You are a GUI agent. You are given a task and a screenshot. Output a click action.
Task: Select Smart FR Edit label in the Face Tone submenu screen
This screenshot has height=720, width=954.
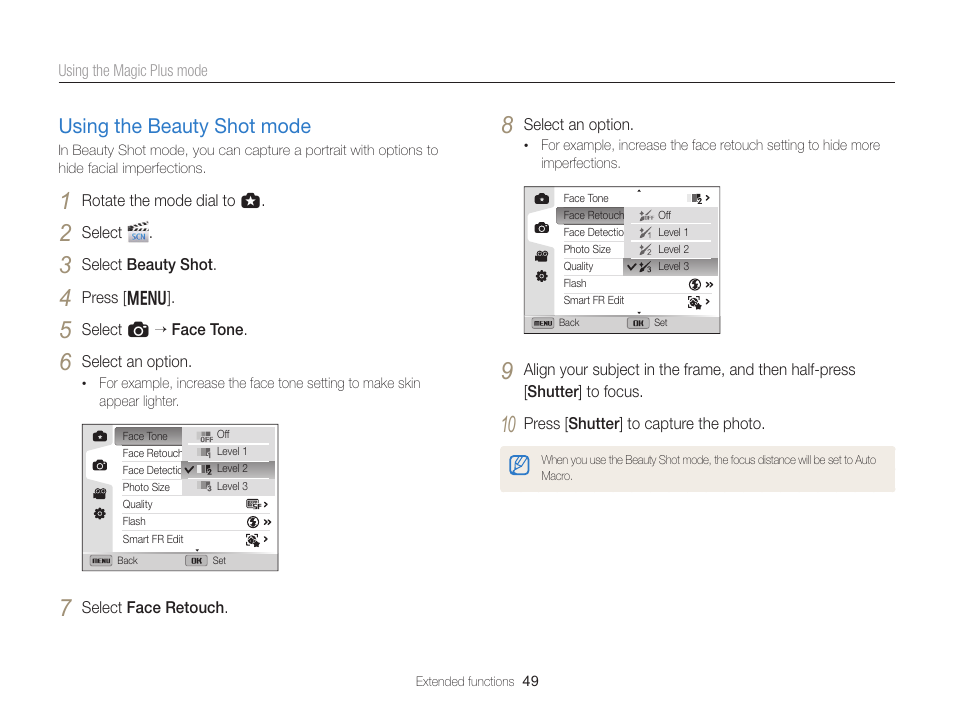(153, 539)
